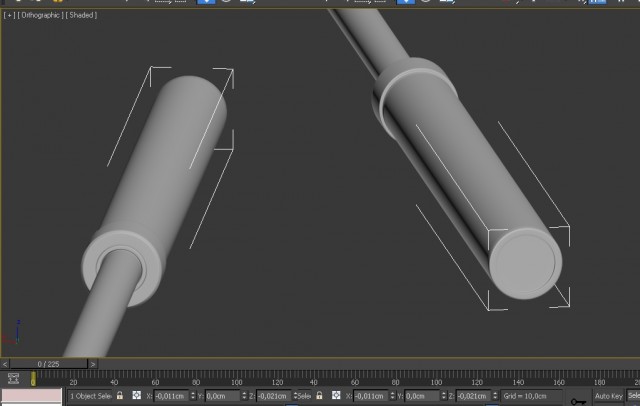Click the pink MAXScript mini listener field
The width and height of the screenshot is (640, 406).
(x=31, y=395)
